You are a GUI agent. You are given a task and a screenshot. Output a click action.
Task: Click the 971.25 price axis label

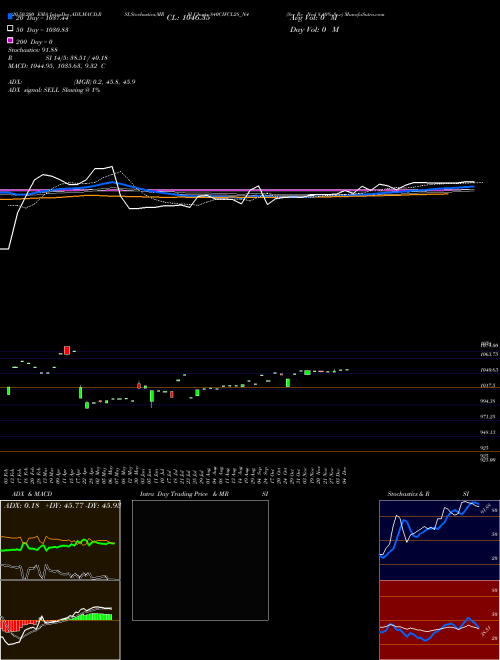tap(488, 417)
